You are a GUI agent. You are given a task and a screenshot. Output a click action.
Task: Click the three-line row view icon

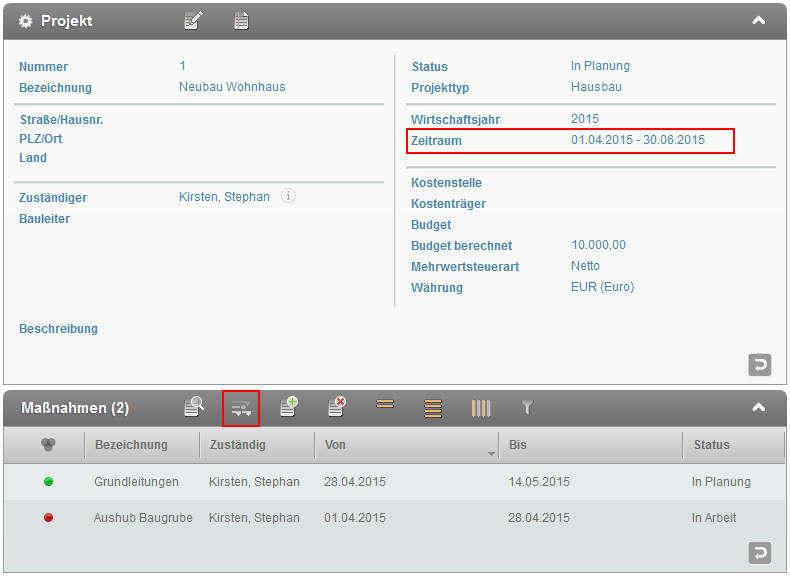click(x=433, y=408)
